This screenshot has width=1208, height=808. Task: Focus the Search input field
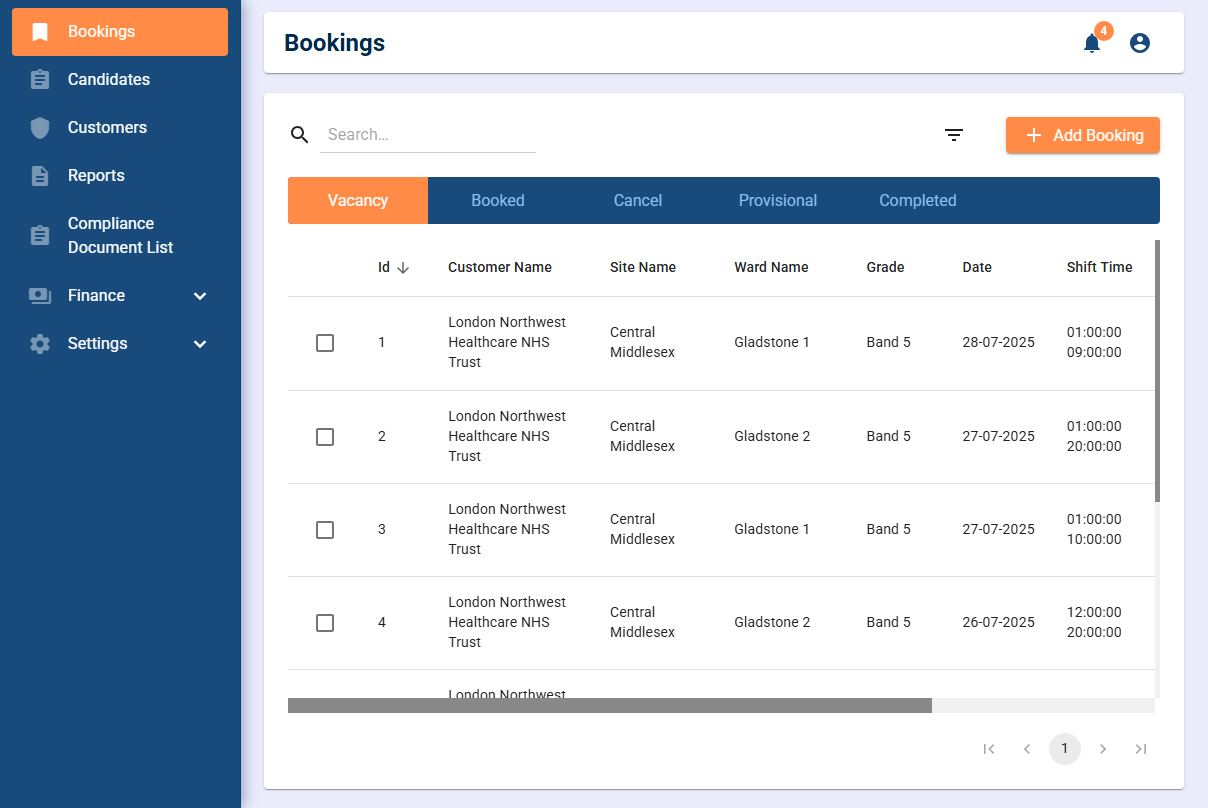click(428, 135)
